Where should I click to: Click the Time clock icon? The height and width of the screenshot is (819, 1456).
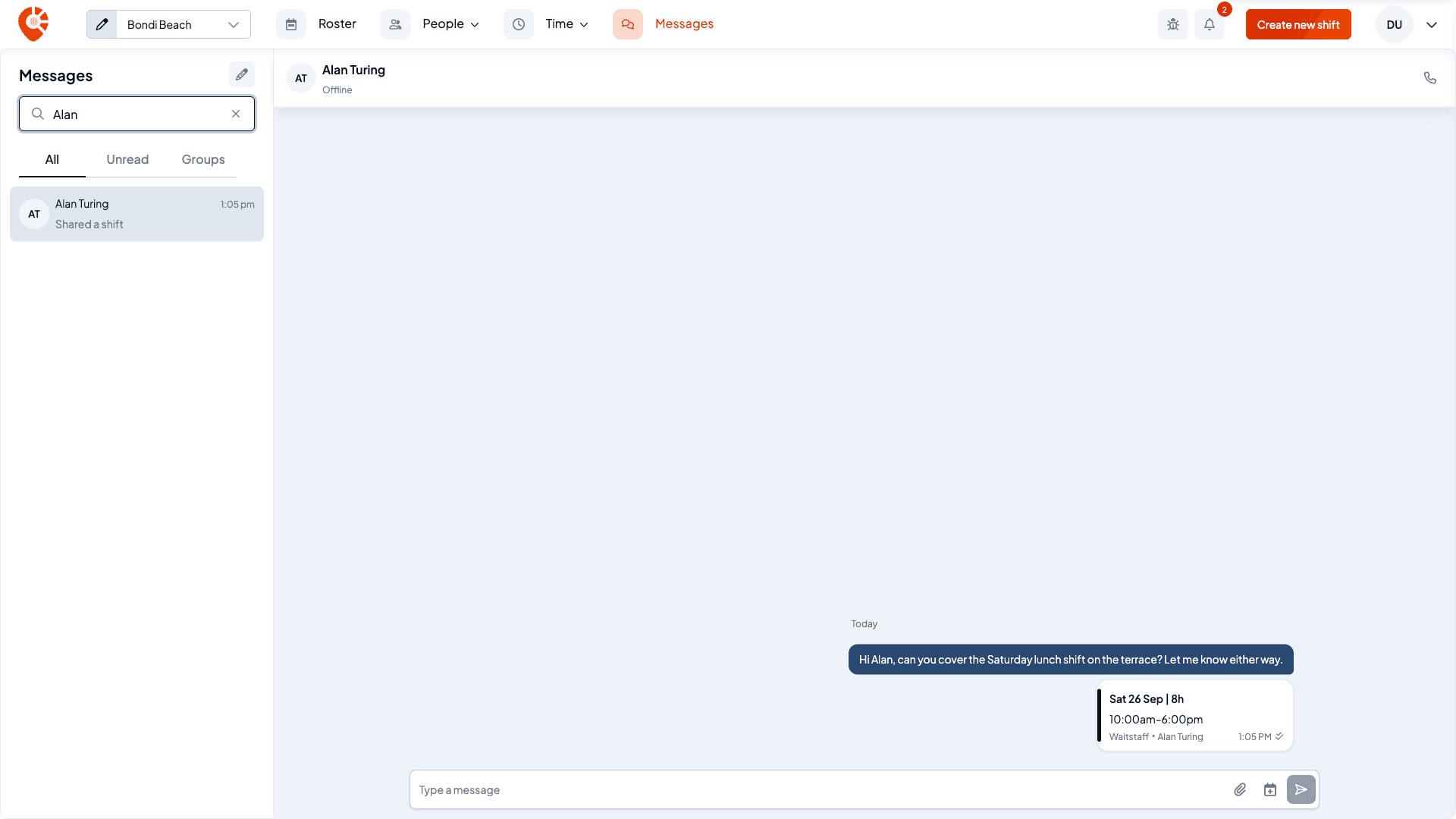click(519, 24)
